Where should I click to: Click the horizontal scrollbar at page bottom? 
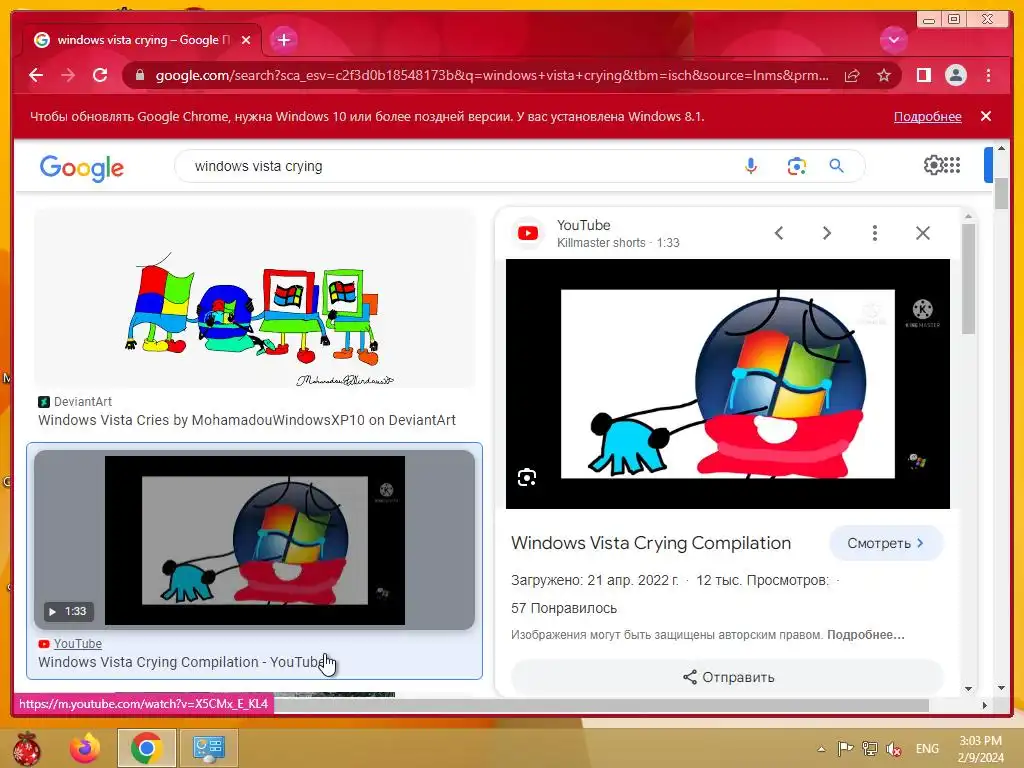(601, 705)
